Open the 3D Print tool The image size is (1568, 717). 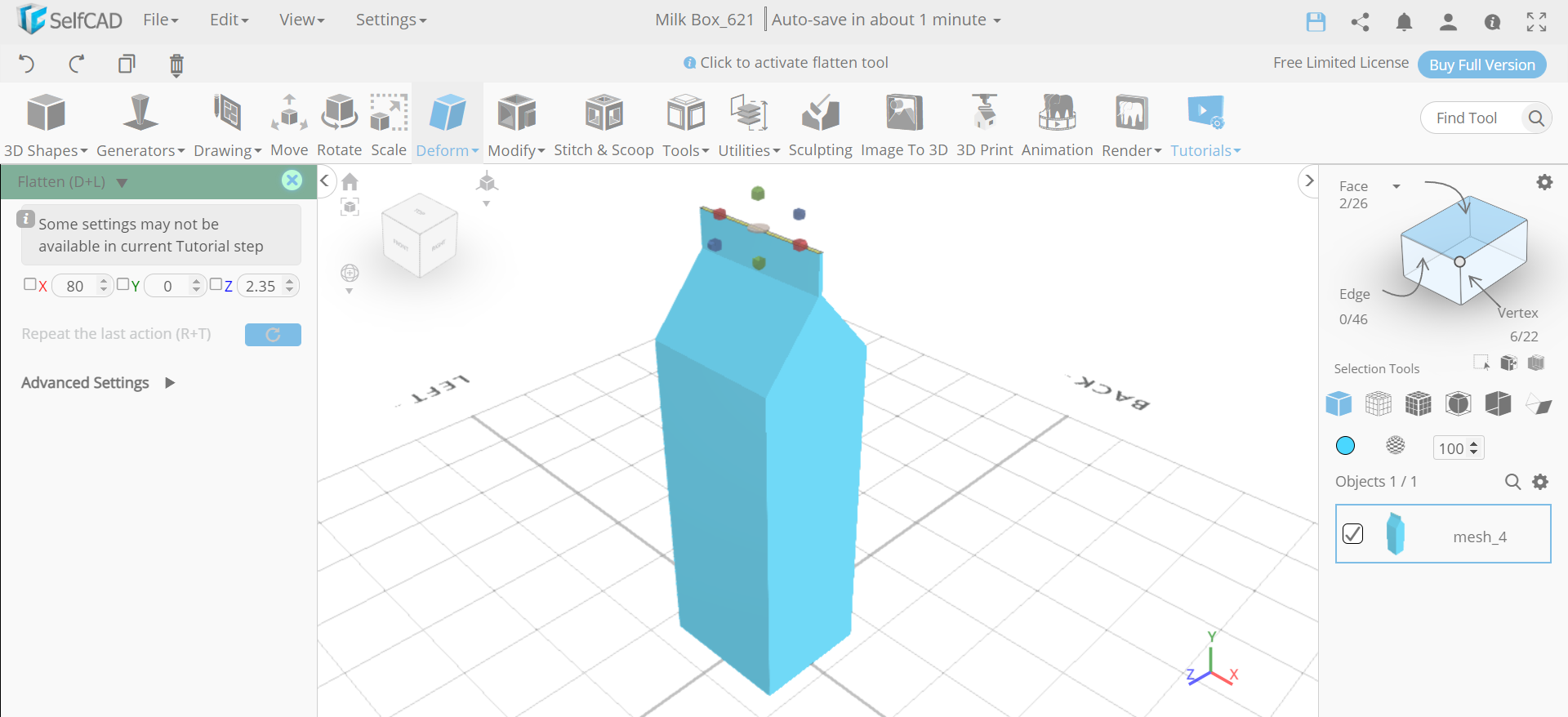coord(984,125)
